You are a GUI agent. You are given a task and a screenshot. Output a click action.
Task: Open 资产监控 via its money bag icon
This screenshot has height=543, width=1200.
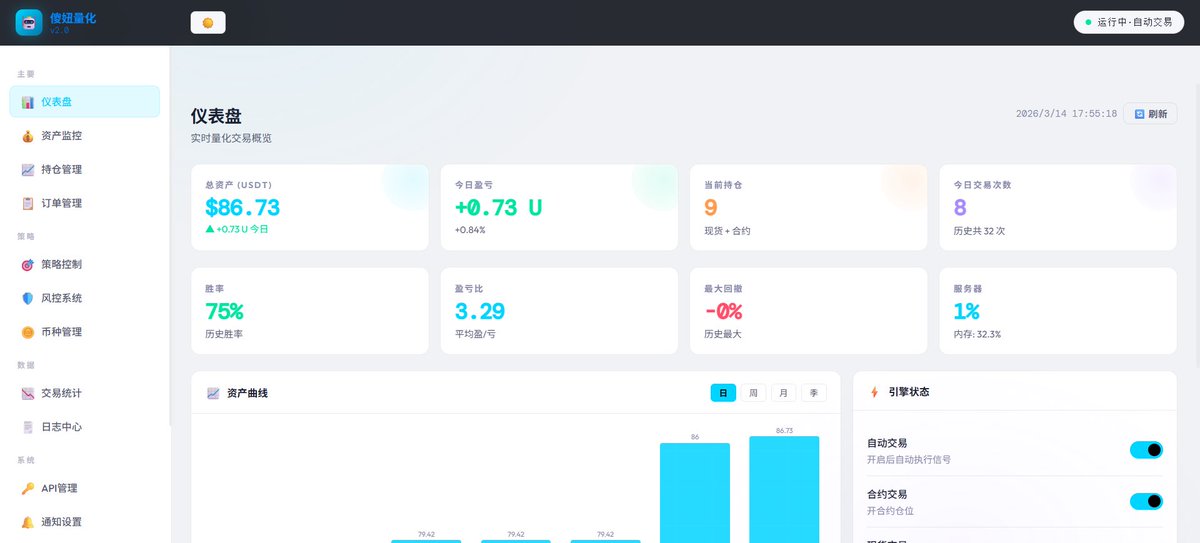pos(28,136)
